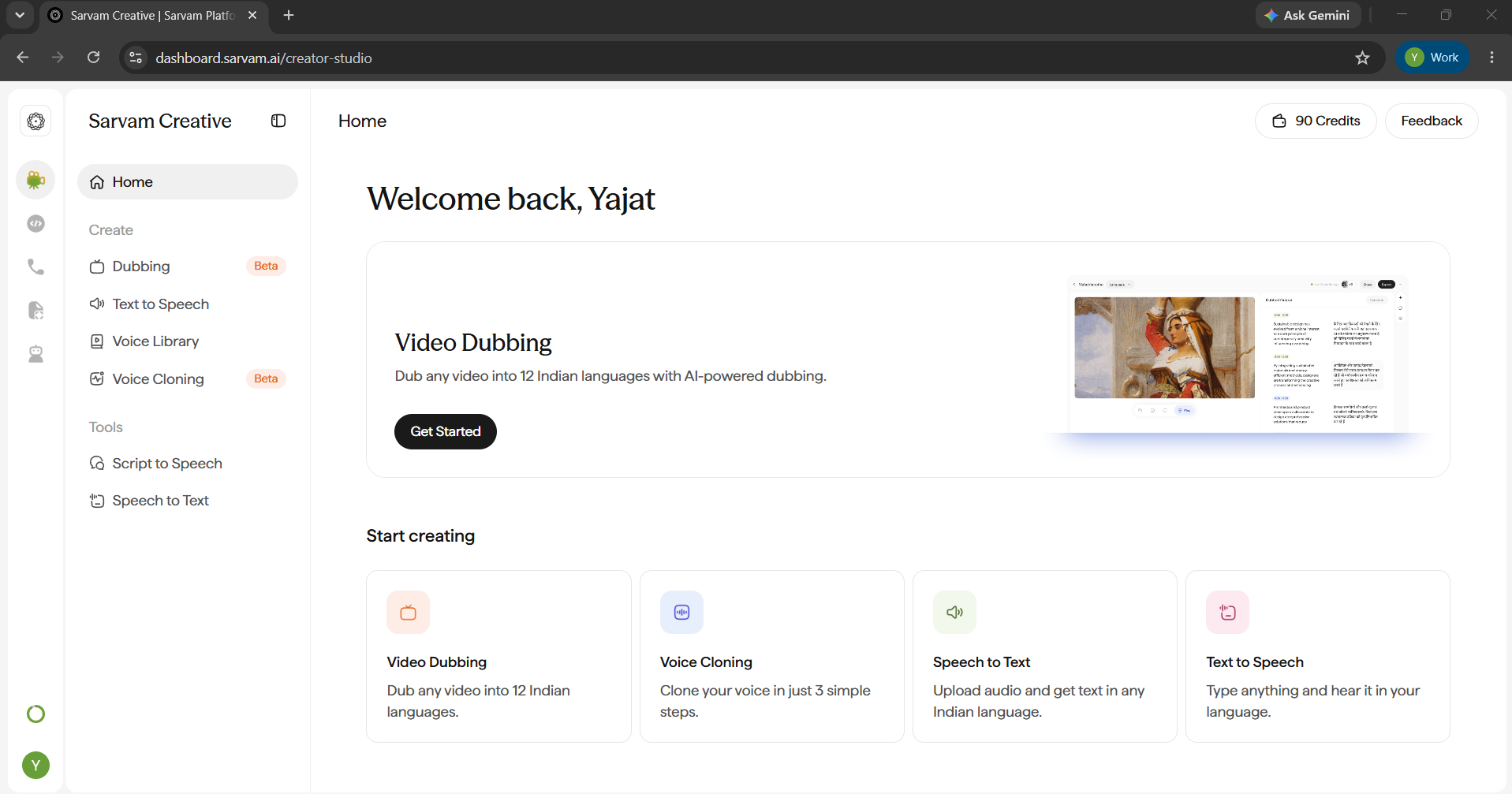This screenshot has width=1512, height=794.
Task: Click the address bar URL
Action: coord(263,58)
